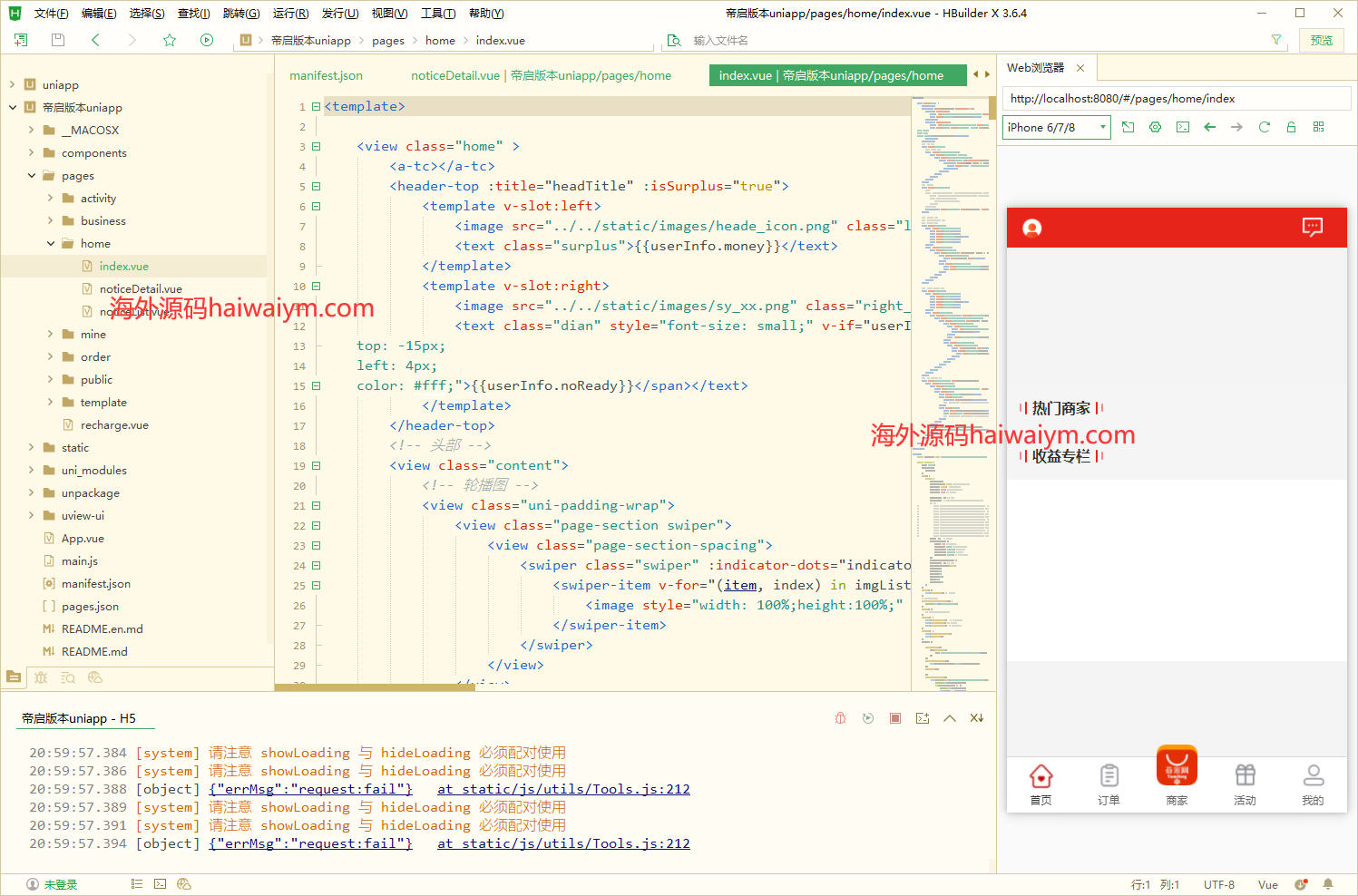Viewport: 1358px width, 896px height.
Task: Switch to the manifest.json editor tab
Action: [x=326, y=76]
